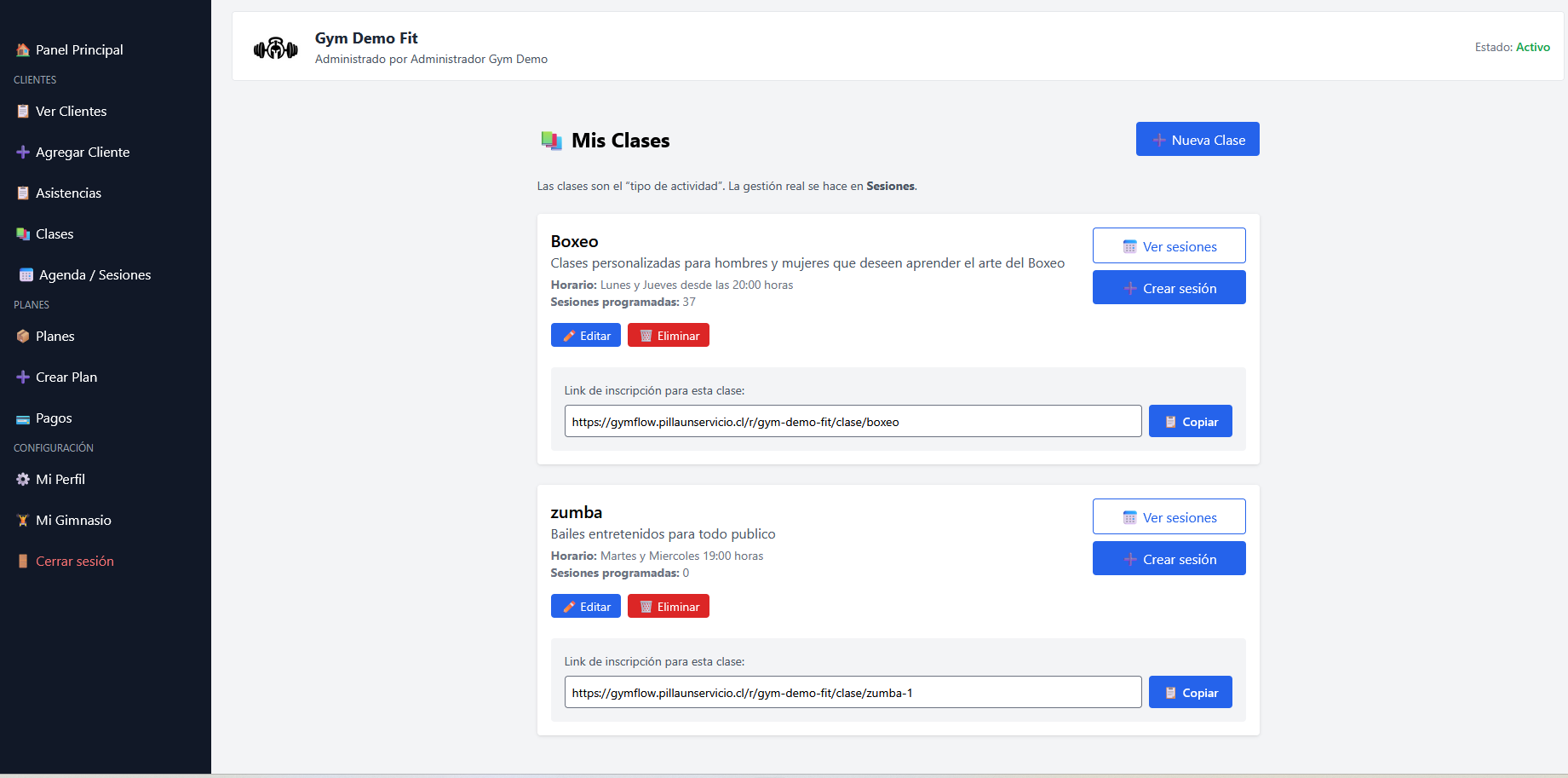Click the clipboard icon in Boxeo Copiar
The width and height of the screenshot is (1568, 778).
tap(1171, 422)
